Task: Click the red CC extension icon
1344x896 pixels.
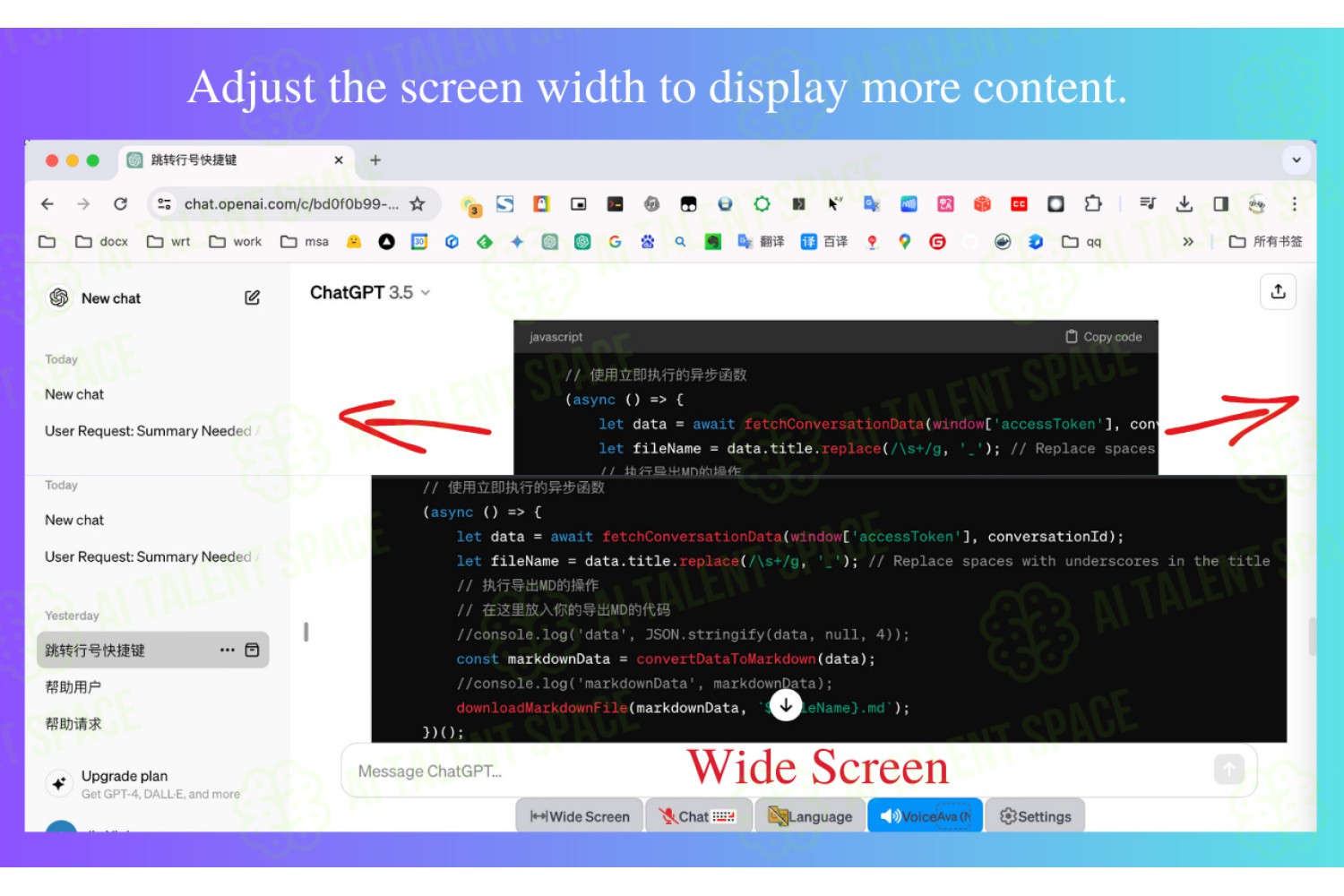Action: pos(1019,204)
